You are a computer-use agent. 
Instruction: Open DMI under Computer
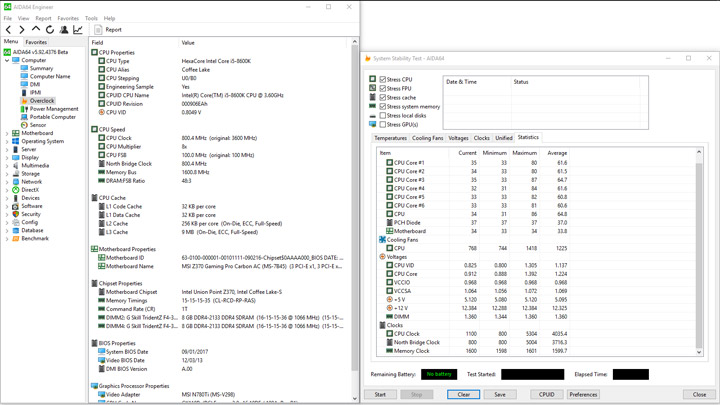[x=35, y=84]
